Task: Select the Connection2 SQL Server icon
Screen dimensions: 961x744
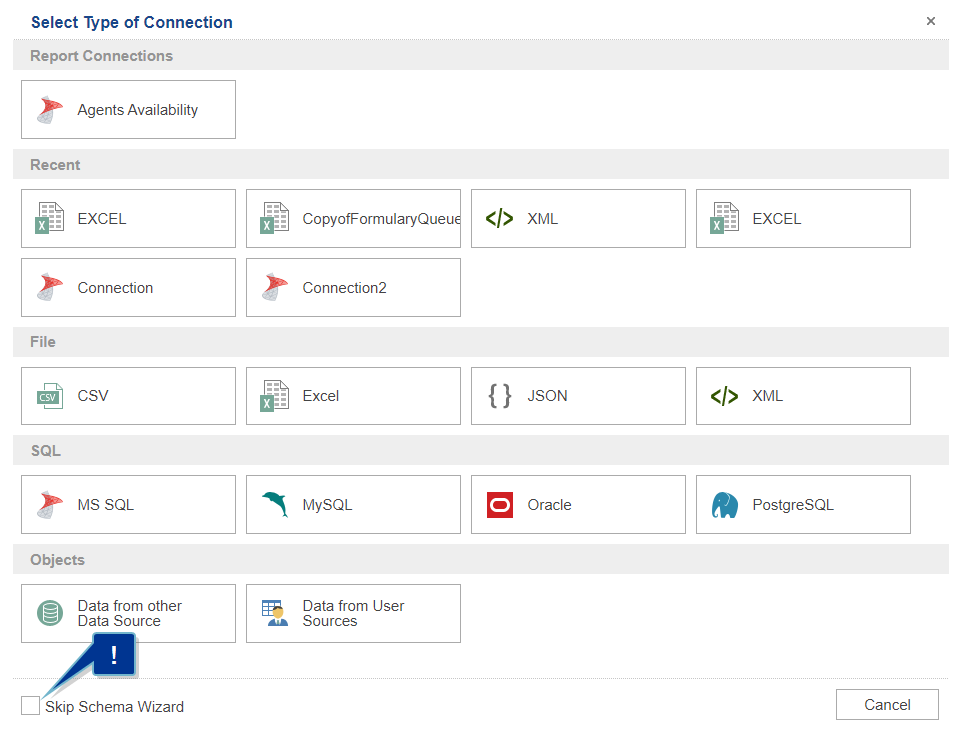Action: click(275, 287)
